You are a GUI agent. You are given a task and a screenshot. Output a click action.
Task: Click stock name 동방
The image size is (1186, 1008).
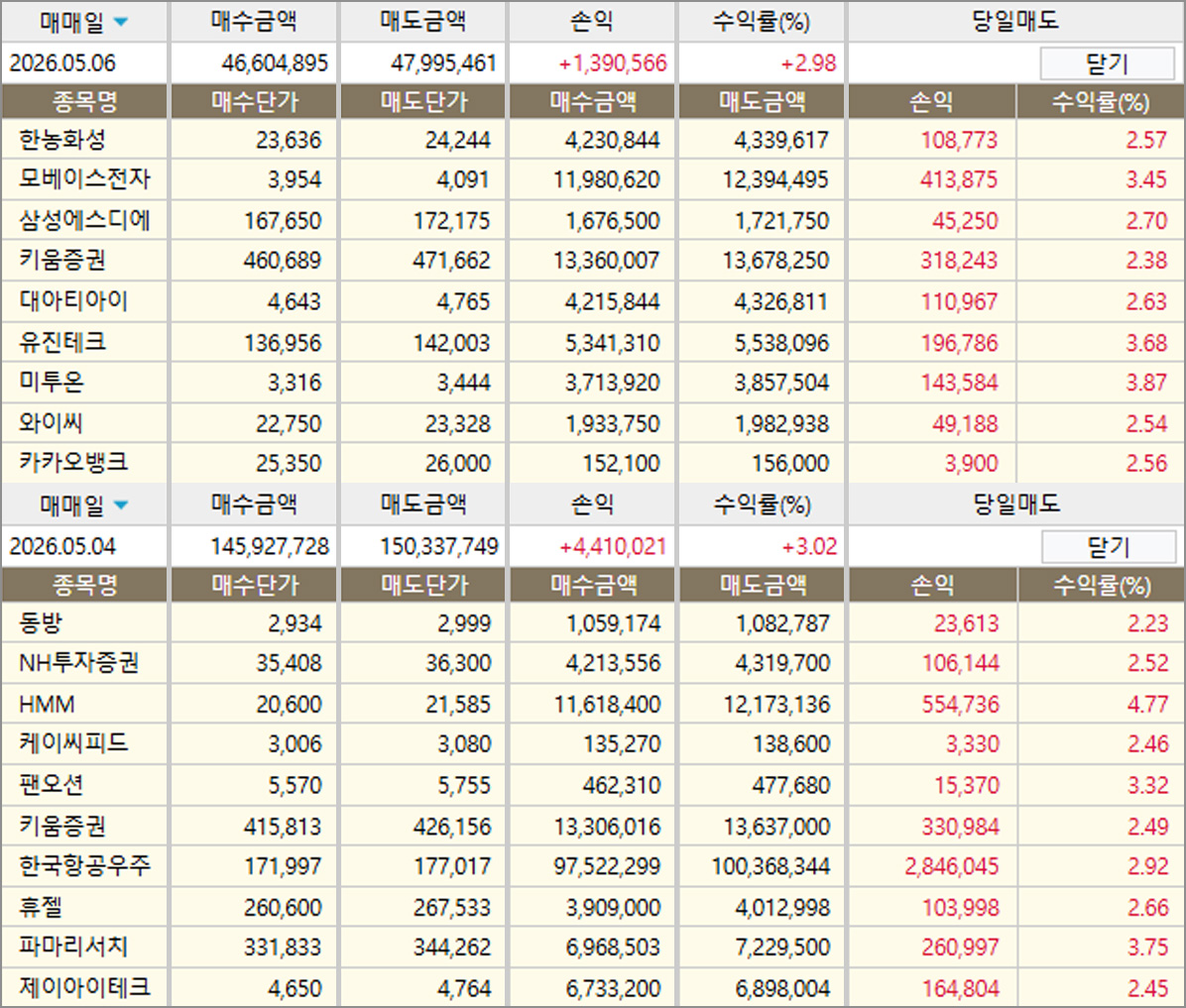tap(40, 623)
